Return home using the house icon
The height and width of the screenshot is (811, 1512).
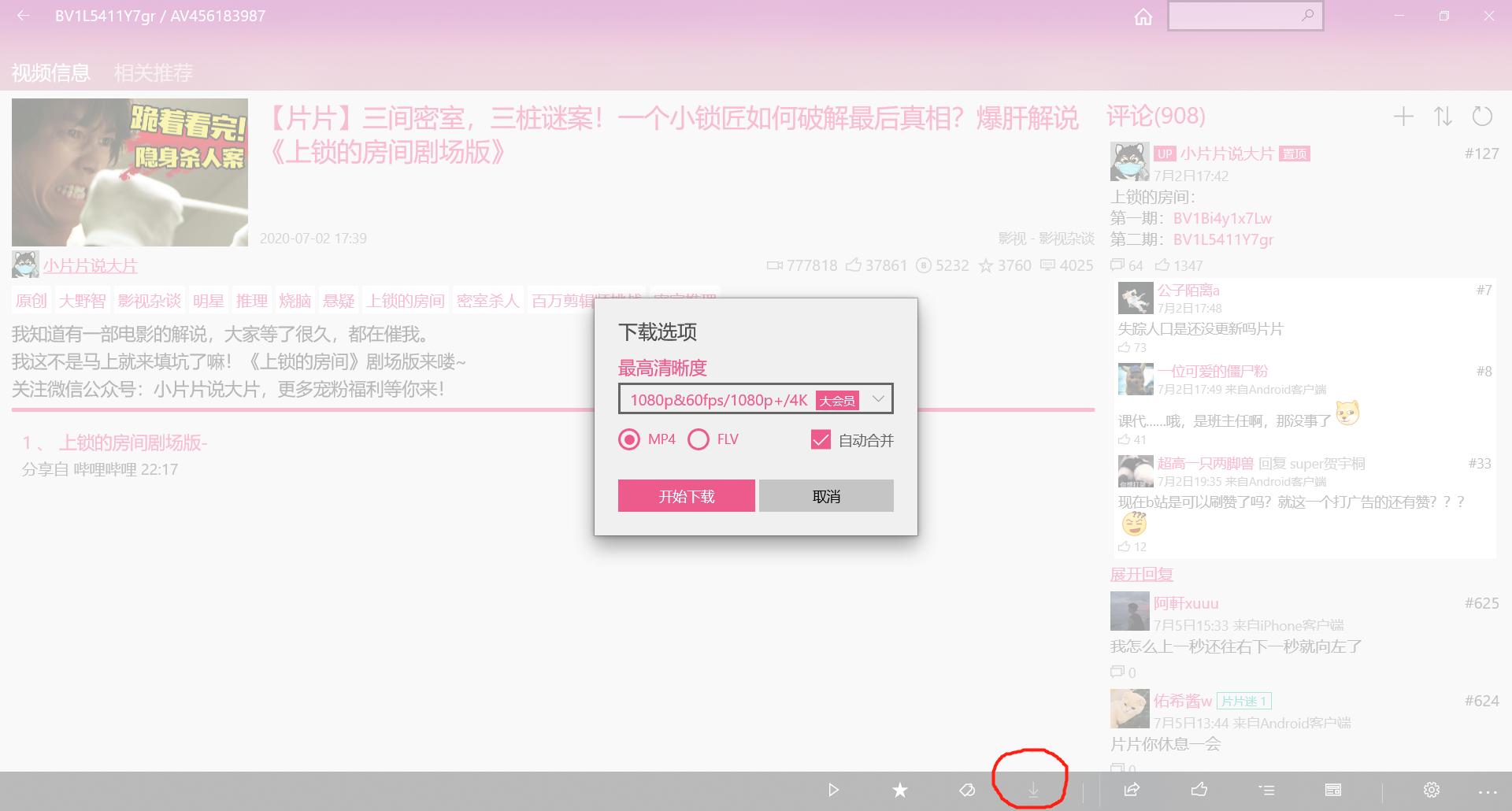[1143, 16]
